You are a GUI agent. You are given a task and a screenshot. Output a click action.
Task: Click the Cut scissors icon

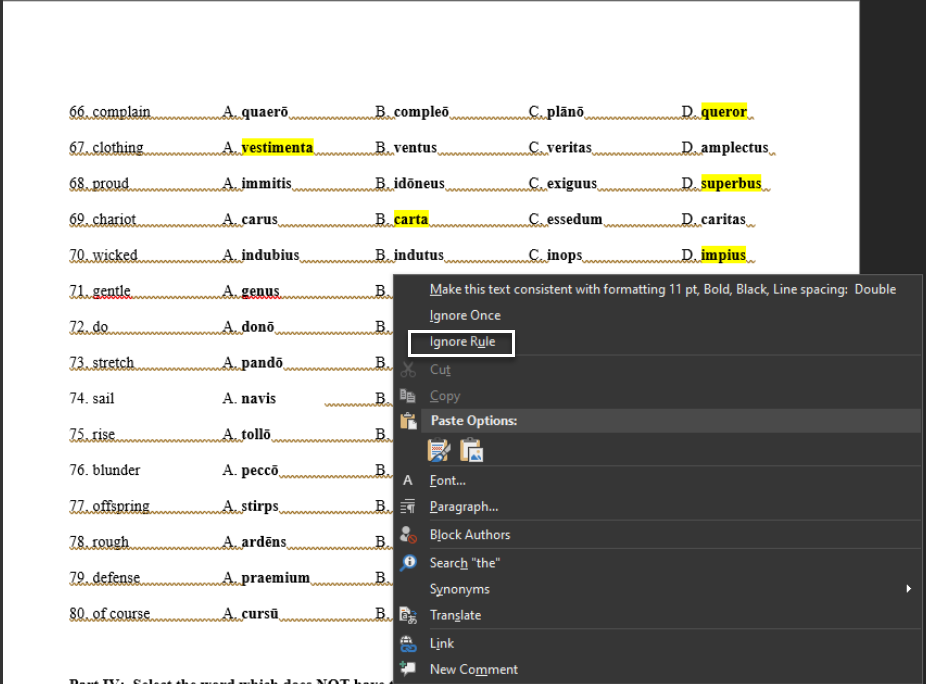[408, 370]
